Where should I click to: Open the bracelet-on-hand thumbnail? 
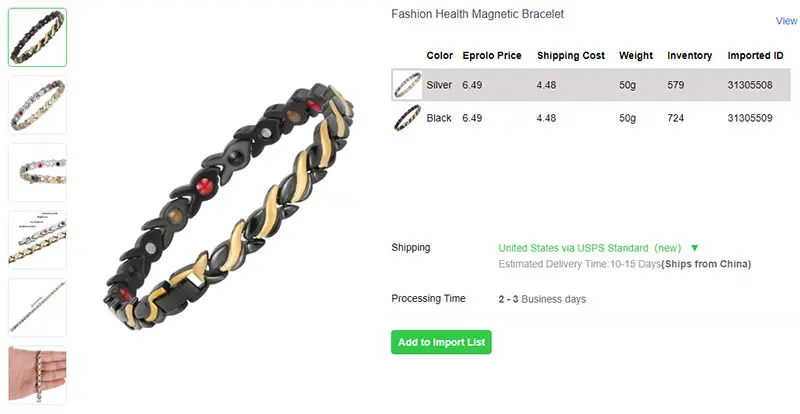coord(37,375)
